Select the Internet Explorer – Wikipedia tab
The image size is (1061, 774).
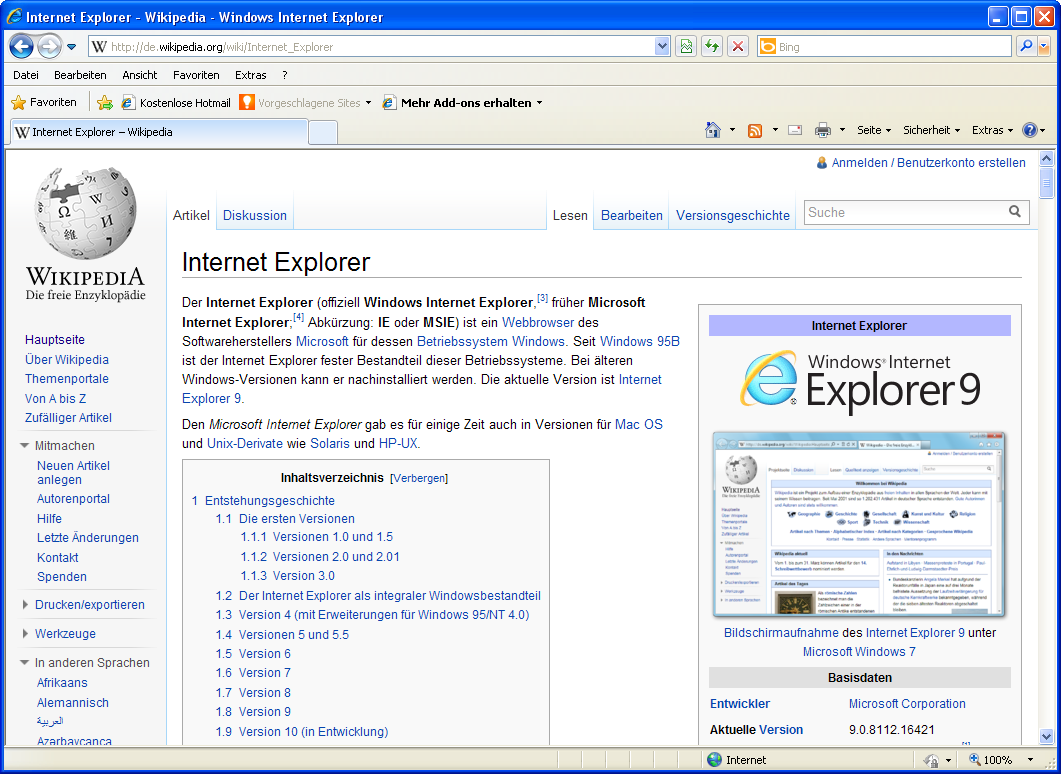tap(160, 132)
